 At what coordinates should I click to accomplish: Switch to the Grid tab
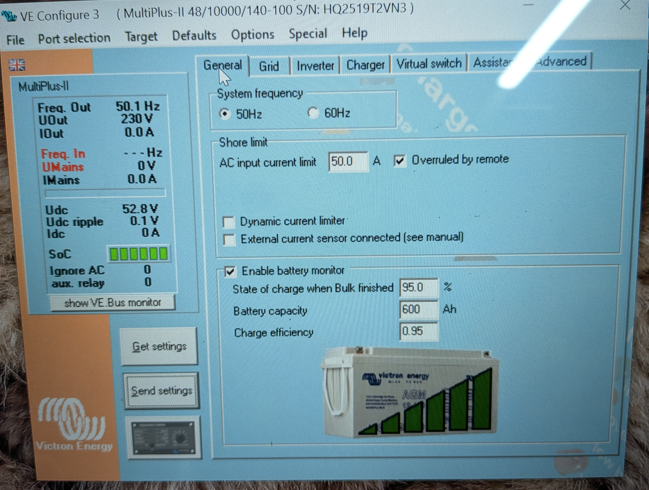(269, 66)
